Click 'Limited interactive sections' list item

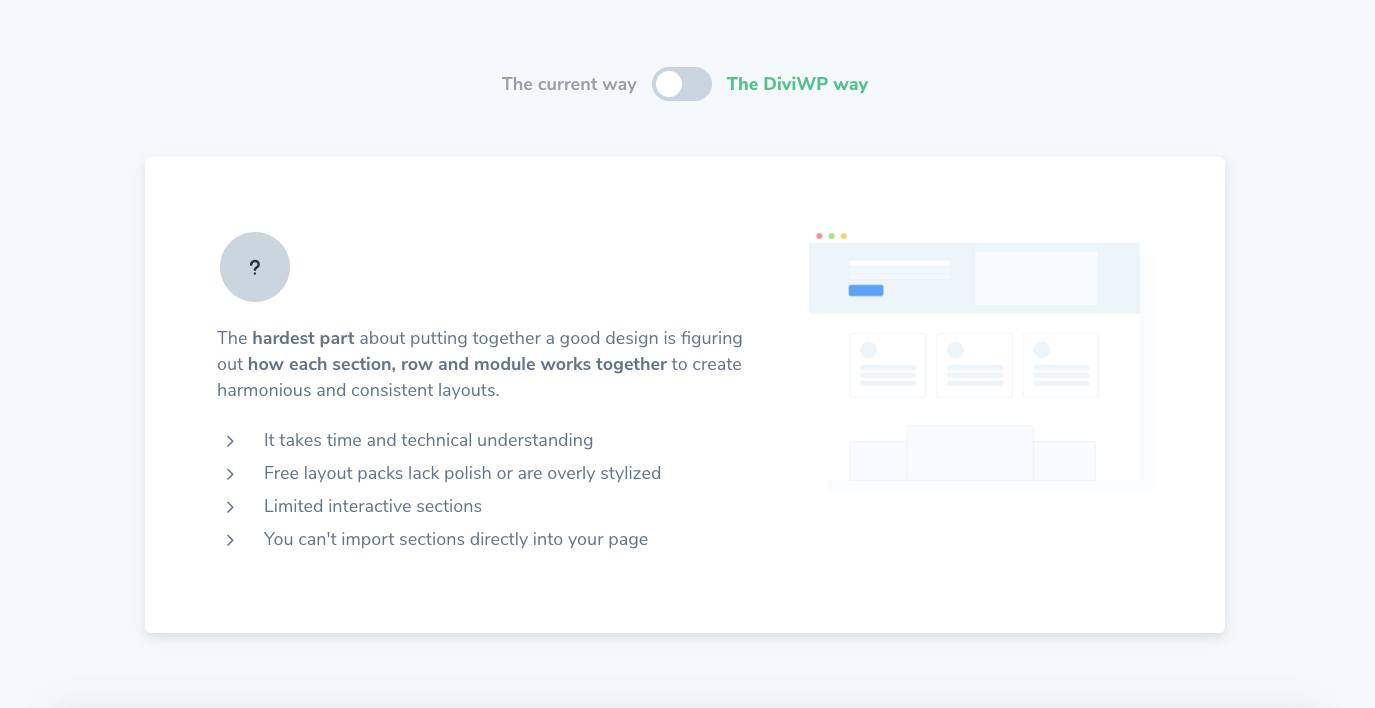pyautogui.click(x=373, y=506)
